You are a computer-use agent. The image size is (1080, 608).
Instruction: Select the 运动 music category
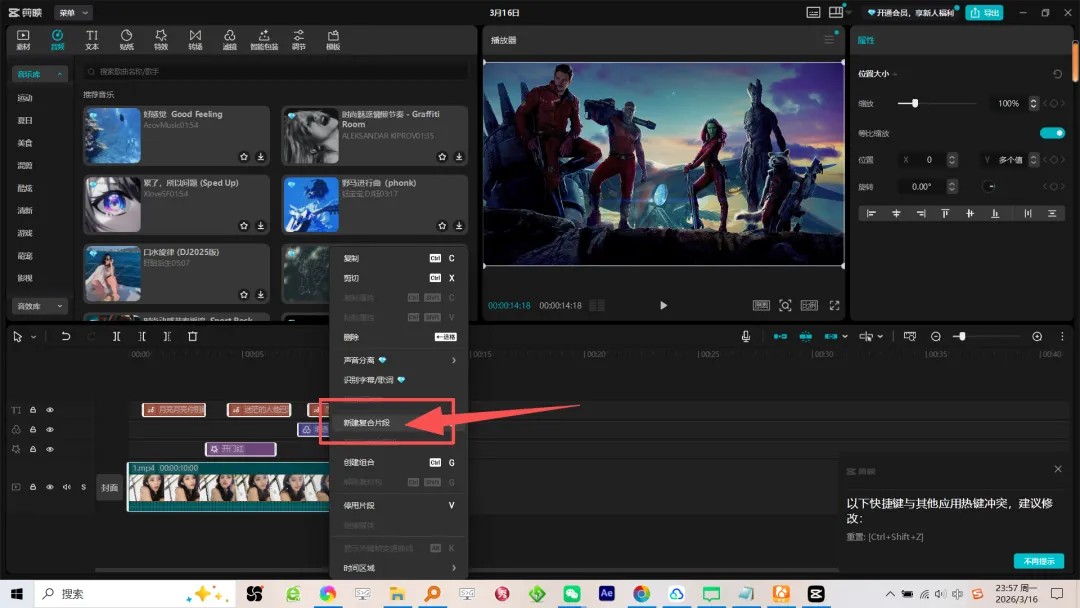pos(25,98)
